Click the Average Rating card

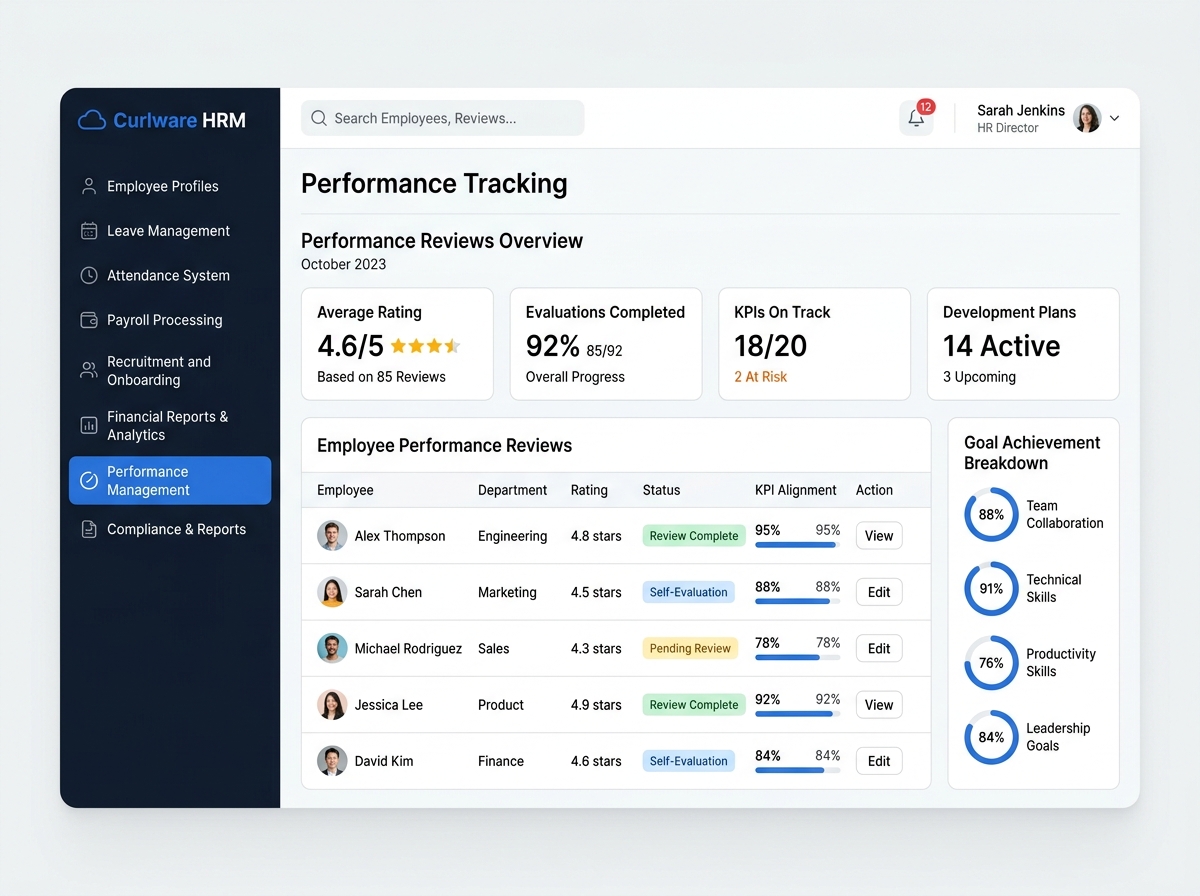click(x=397, y=344)
